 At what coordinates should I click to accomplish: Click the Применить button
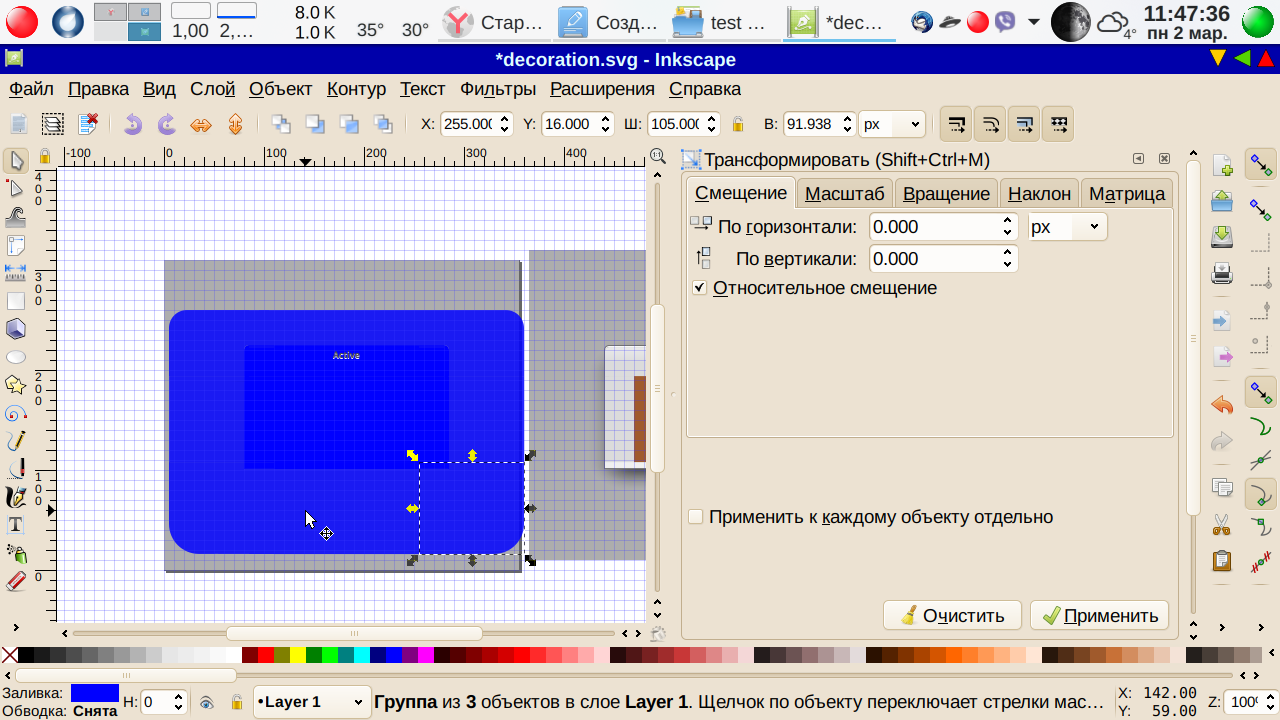(1100, 616)
